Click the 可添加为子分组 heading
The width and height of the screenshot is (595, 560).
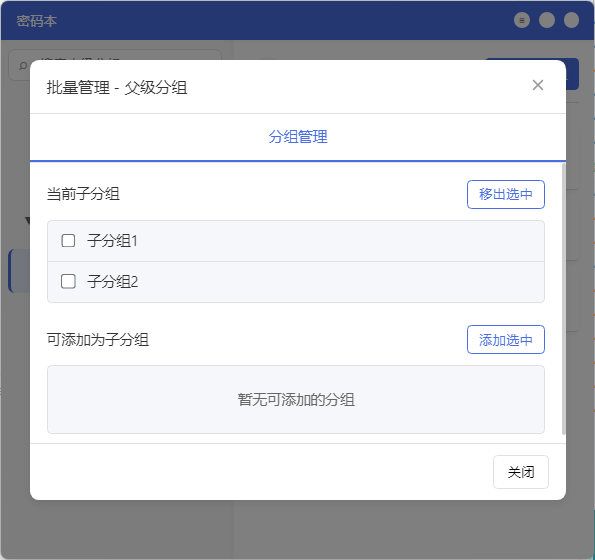pyautogui.click(x=98, y=340)
